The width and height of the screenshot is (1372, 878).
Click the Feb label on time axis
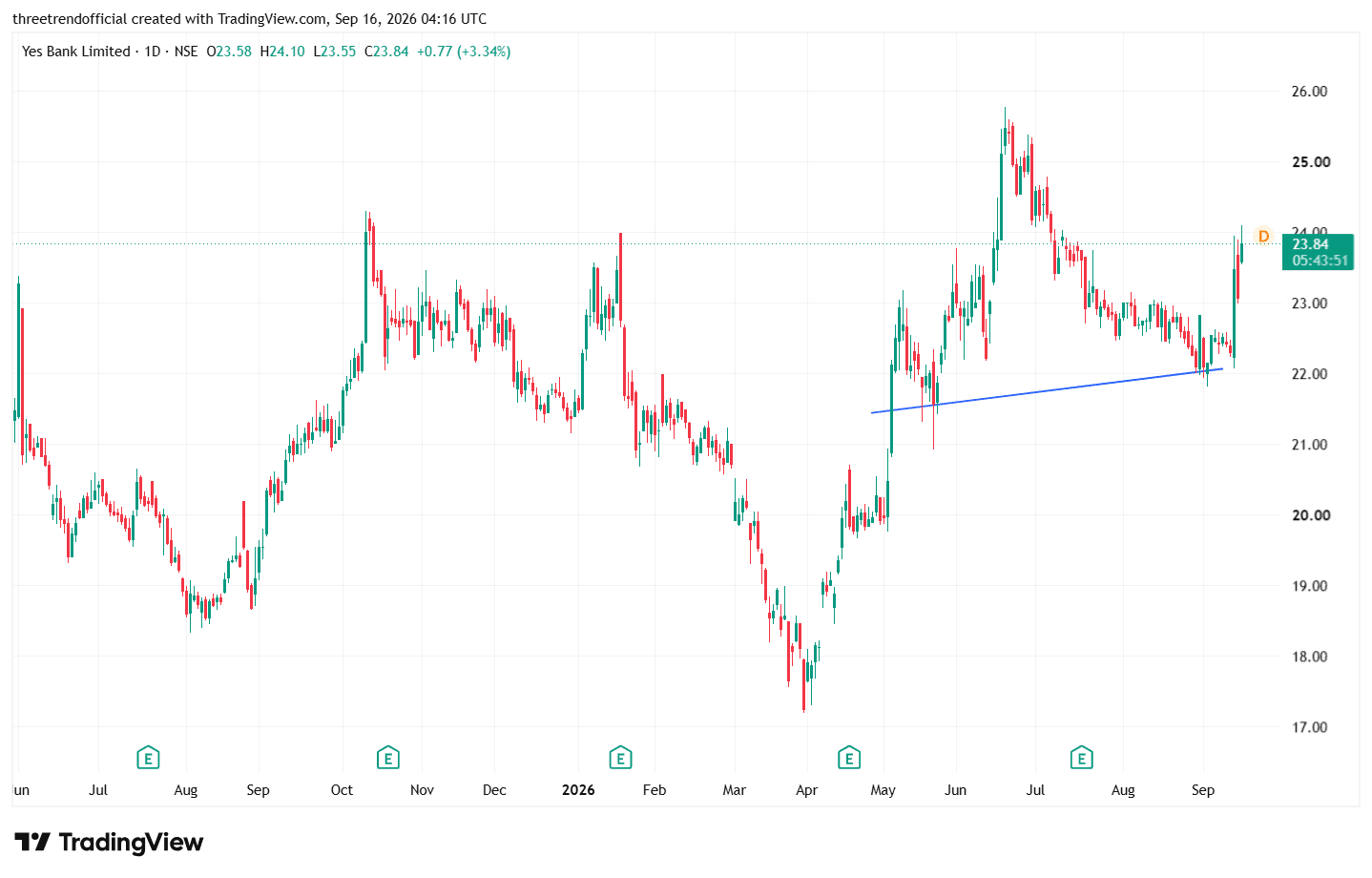[x=655, y=790]
